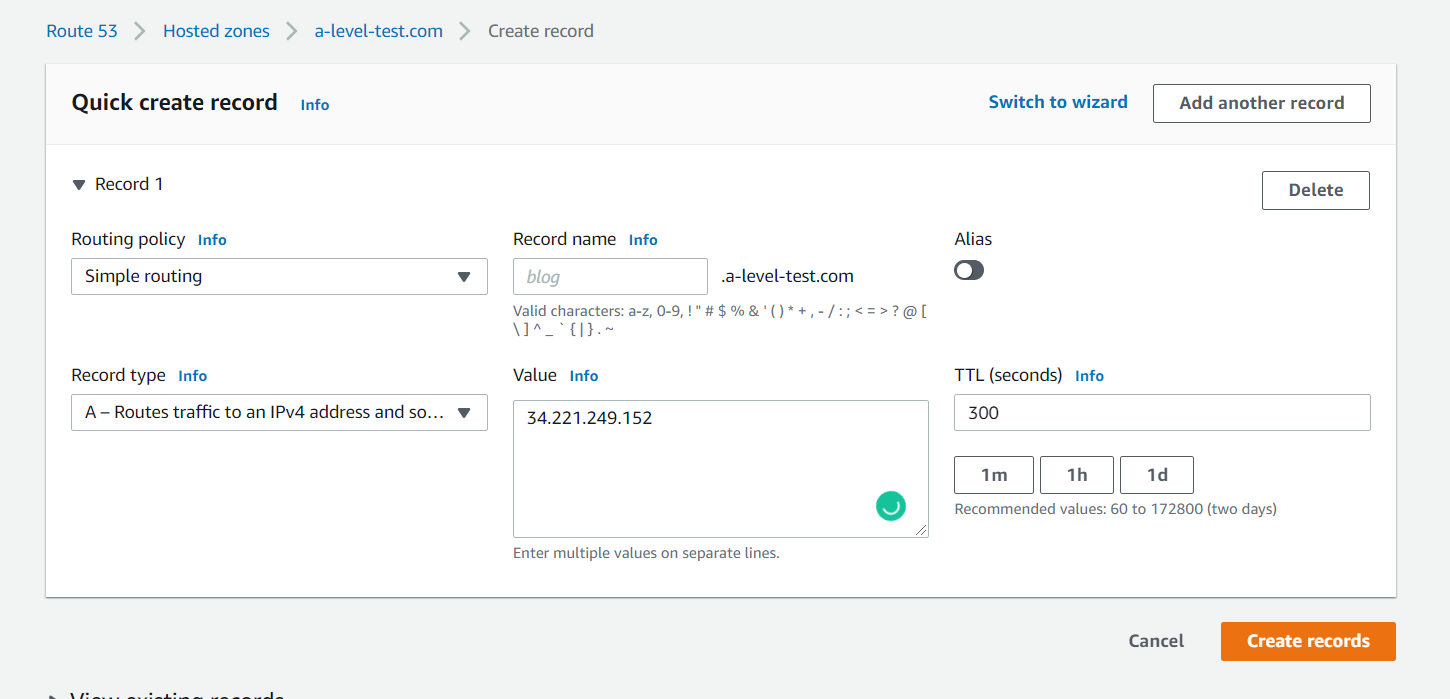Set TTL to 1h preset
This screenshot has height=699, width=1450.
coord(1076,475)
